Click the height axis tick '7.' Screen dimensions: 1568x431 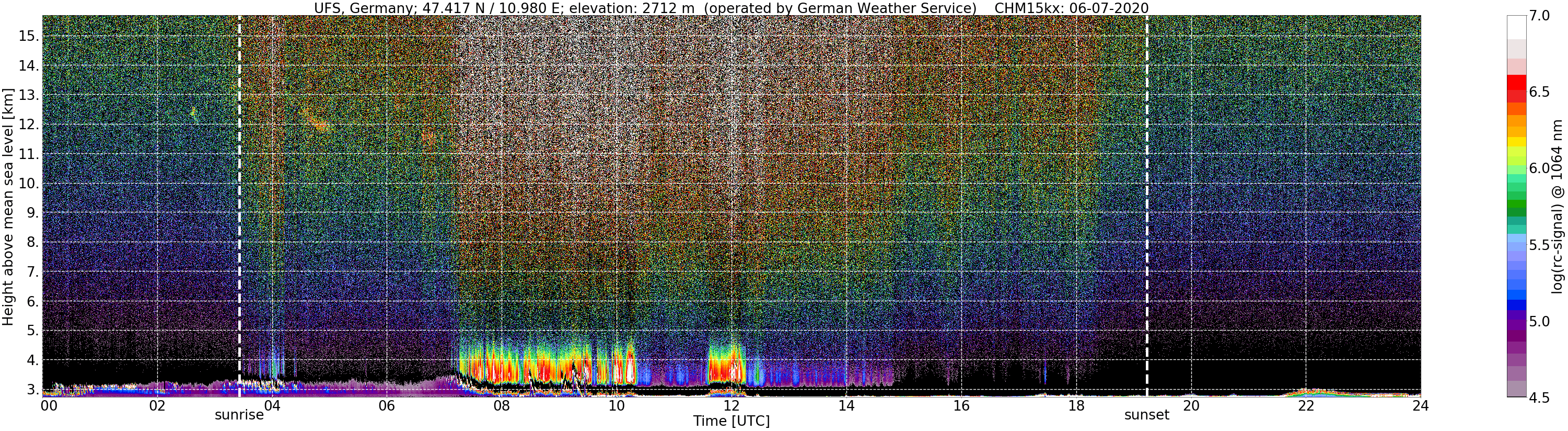(x=32, y=272)
